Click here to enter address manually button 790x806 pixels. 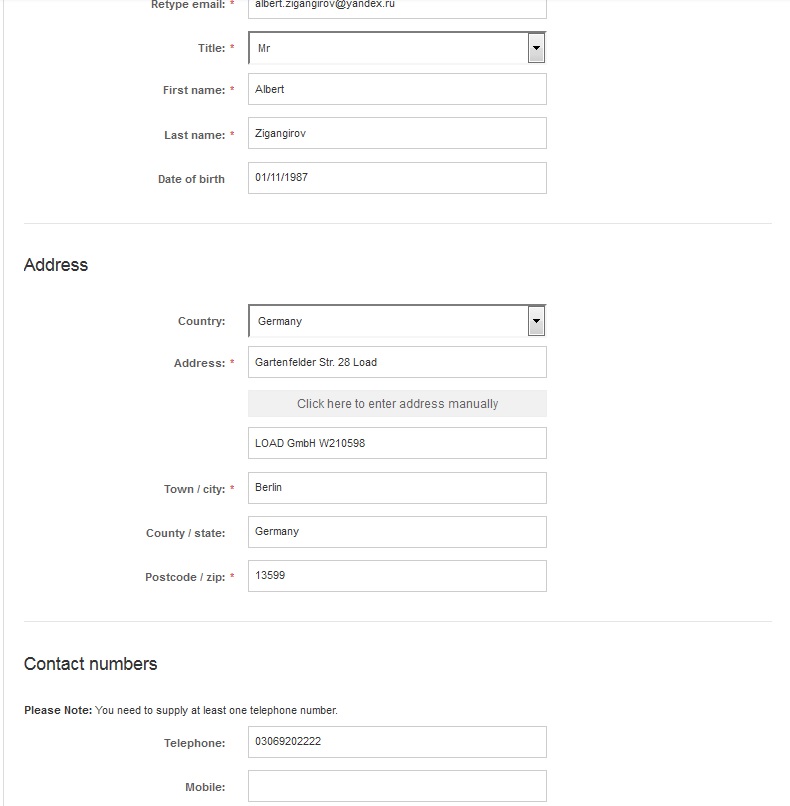[x=397, y=404]
